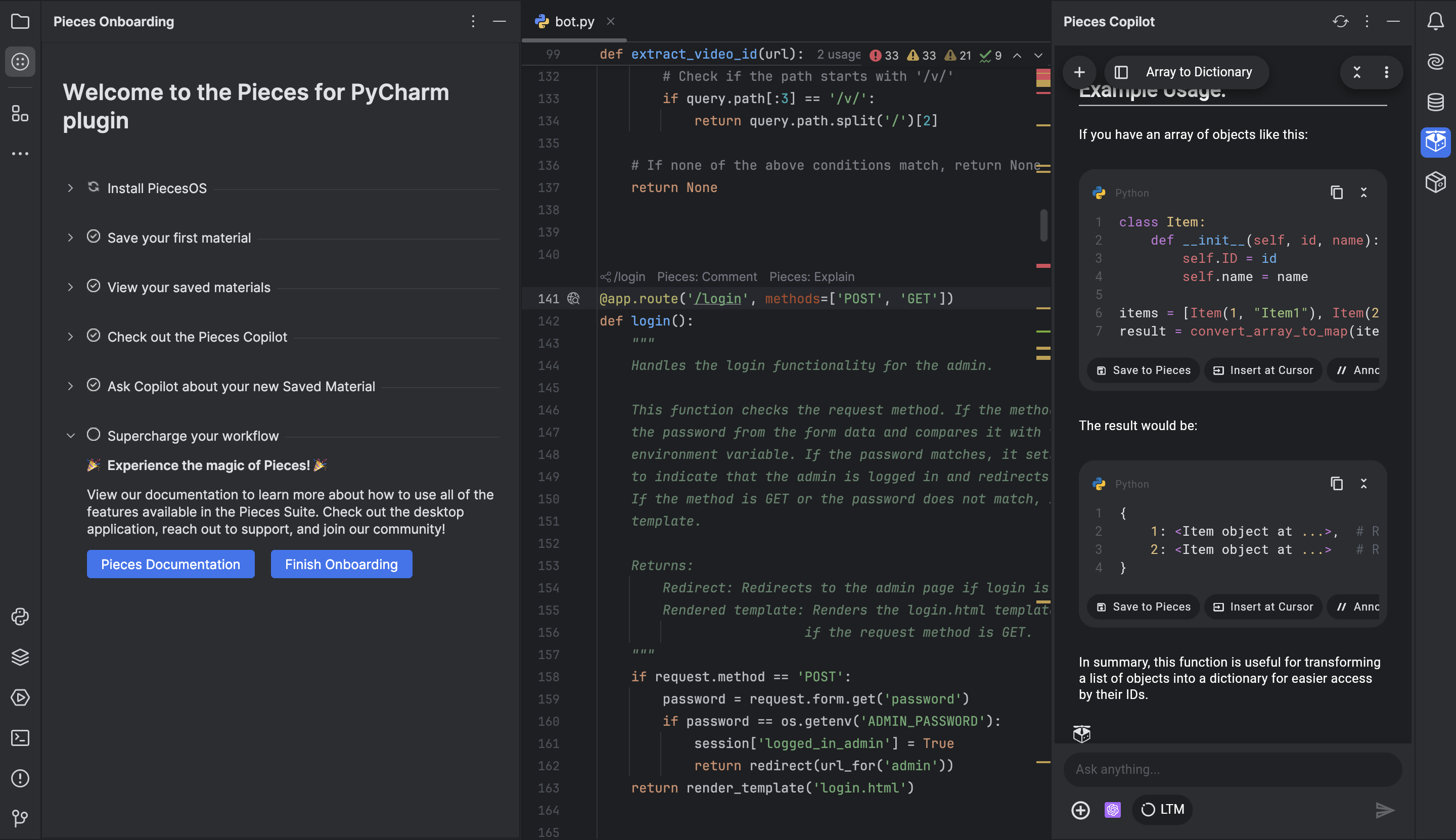Expand the Check out the Pieces Copilot step
The image size is (1456, 840).
pos(70,337)
